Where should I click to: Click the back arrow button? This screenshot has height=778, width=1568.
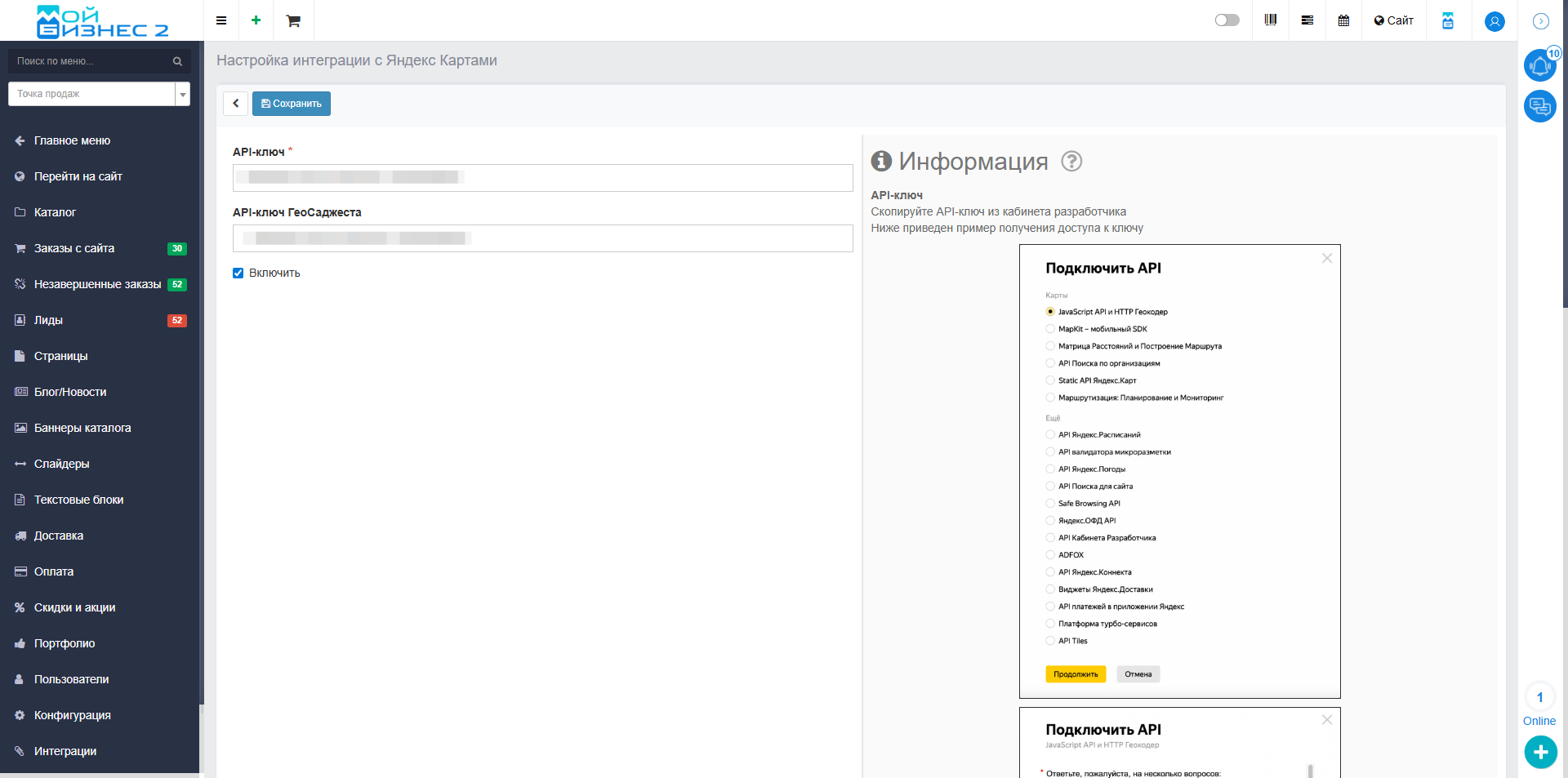tap(235, 104)
